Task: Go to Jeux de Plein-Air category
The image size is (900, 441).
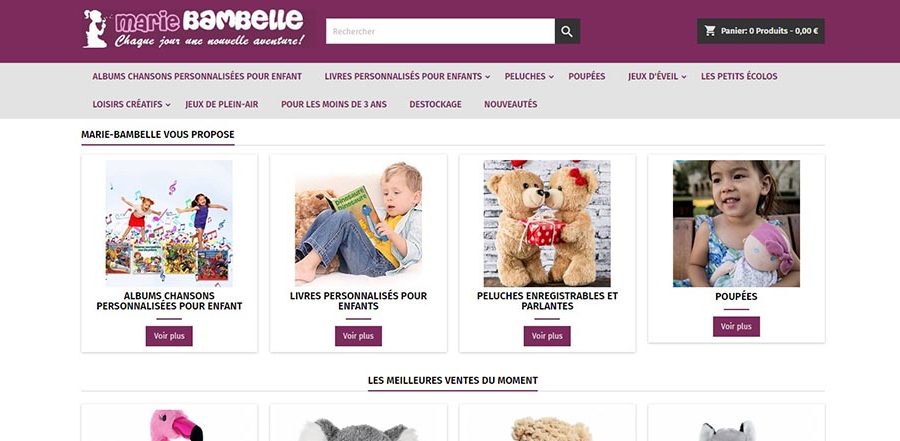Action: 222,105
